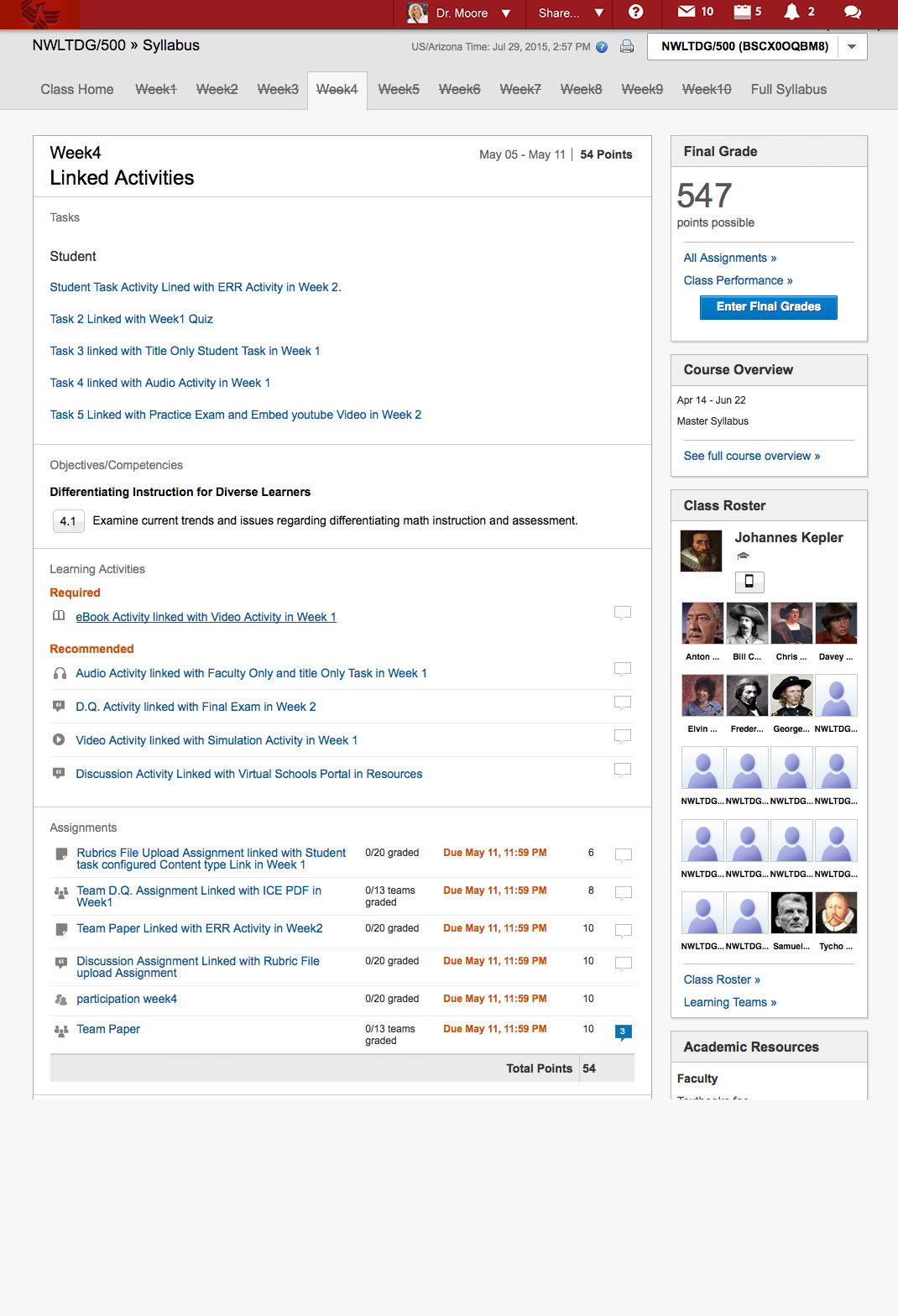The height and width of the screenshot is (1316, 898).
Task: Open the Week10 tab
Action: pyautogui.click(x=707, y=89)
